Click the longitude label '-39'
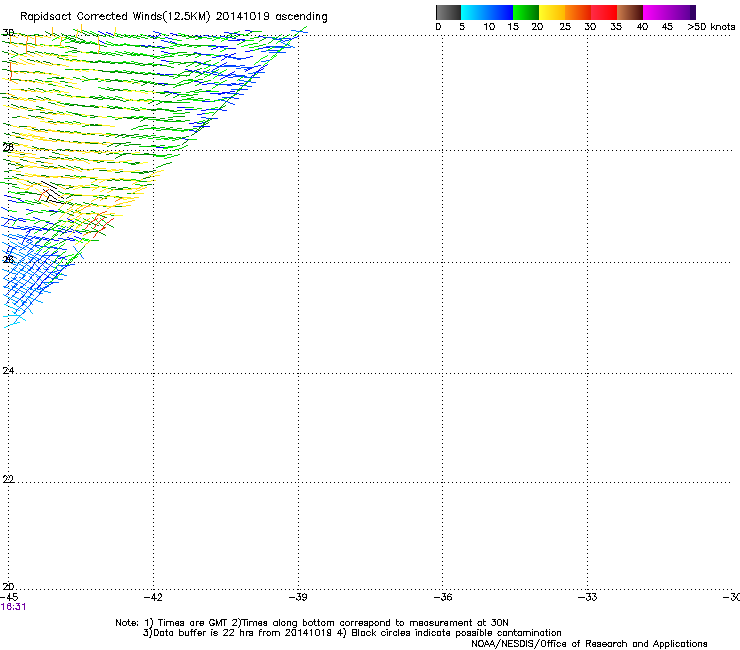Screen dimensions: 740x650 click(x=298, y=597)
